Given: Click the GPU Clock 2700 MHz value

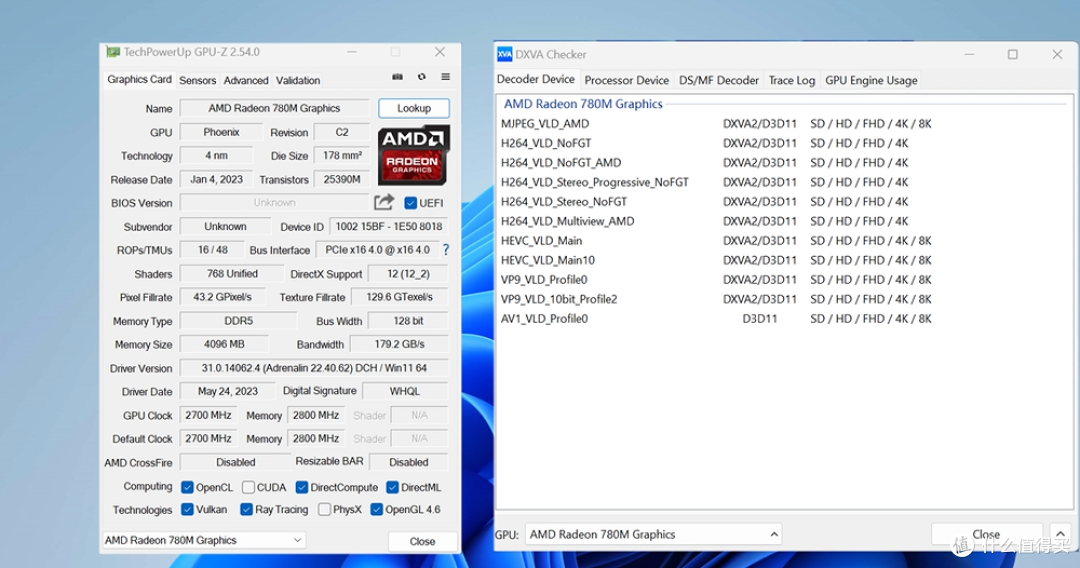Looking at the screenshot, I should point(208,415).
